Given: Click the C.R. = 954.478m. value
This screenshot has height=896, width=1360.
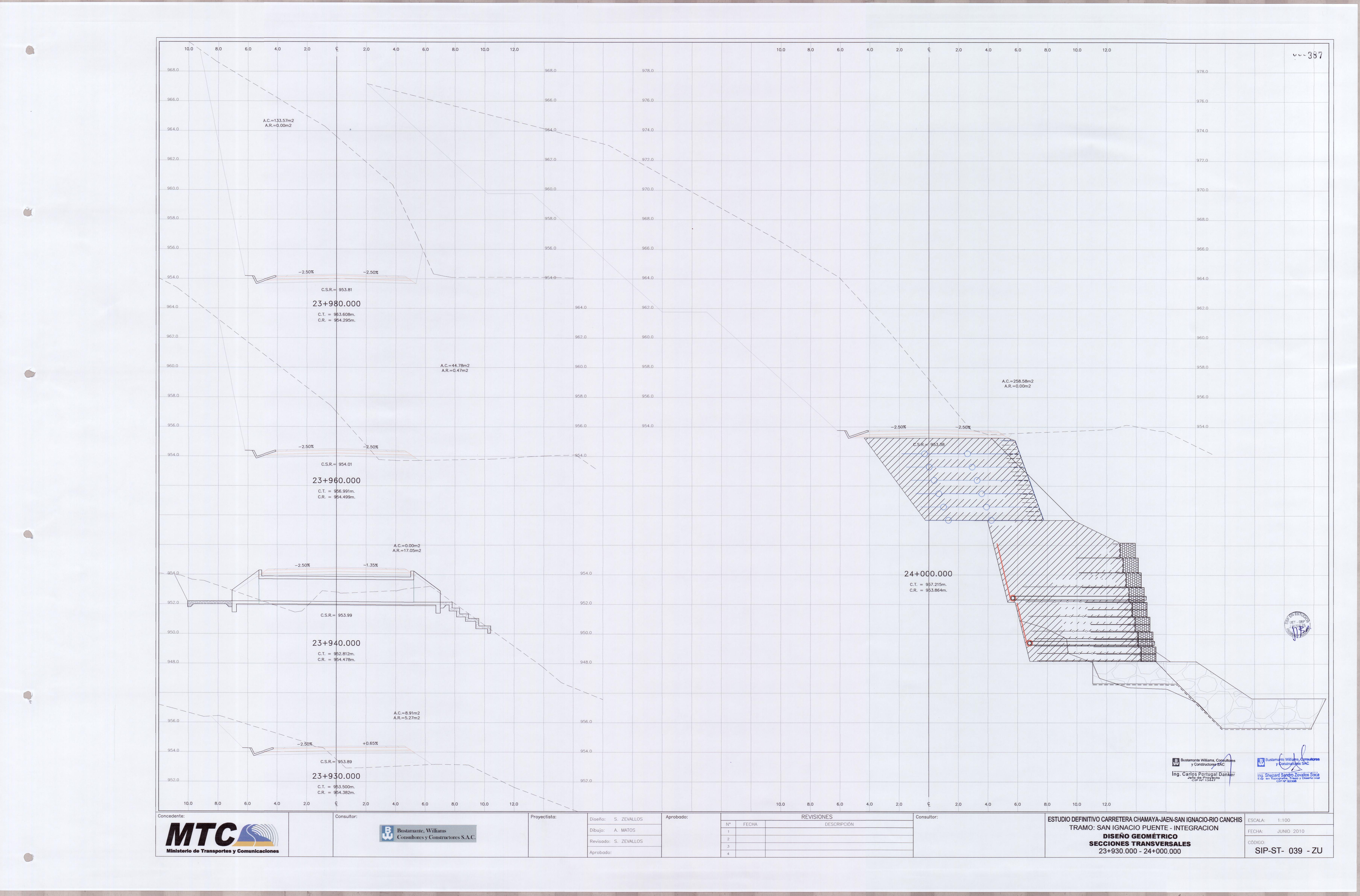Looking at the screenshot, I should tap(337, 659).
